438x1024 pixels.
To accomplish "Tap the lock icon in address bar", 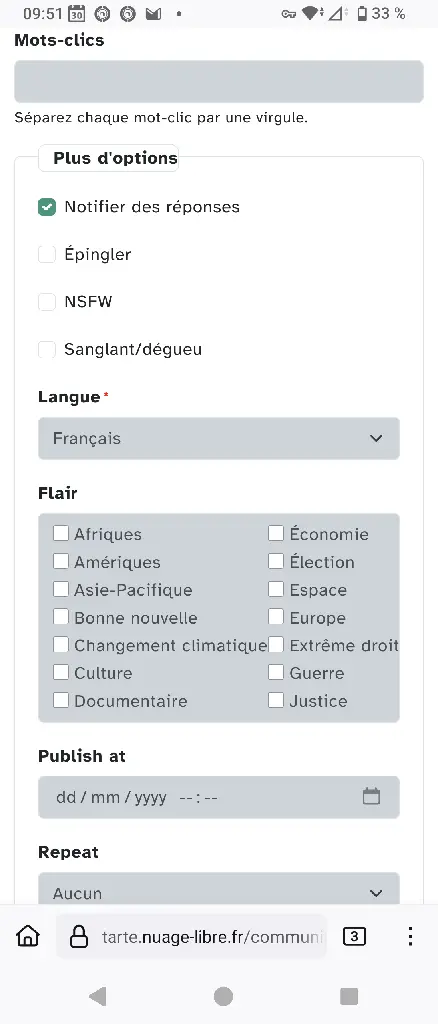I will coord(79,936).
